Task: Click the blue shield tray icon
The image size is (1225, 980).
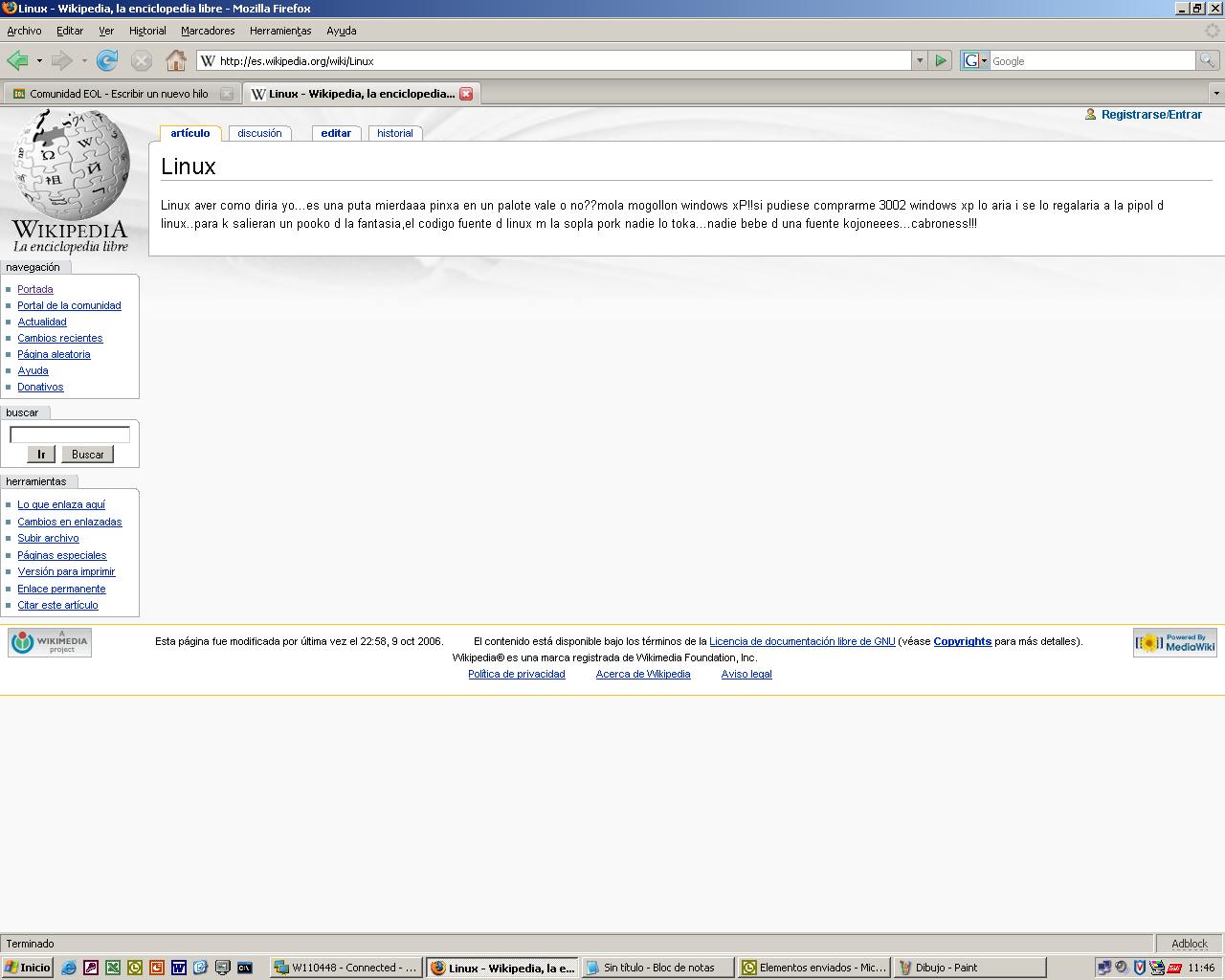Action: [x=1139, y=968]
